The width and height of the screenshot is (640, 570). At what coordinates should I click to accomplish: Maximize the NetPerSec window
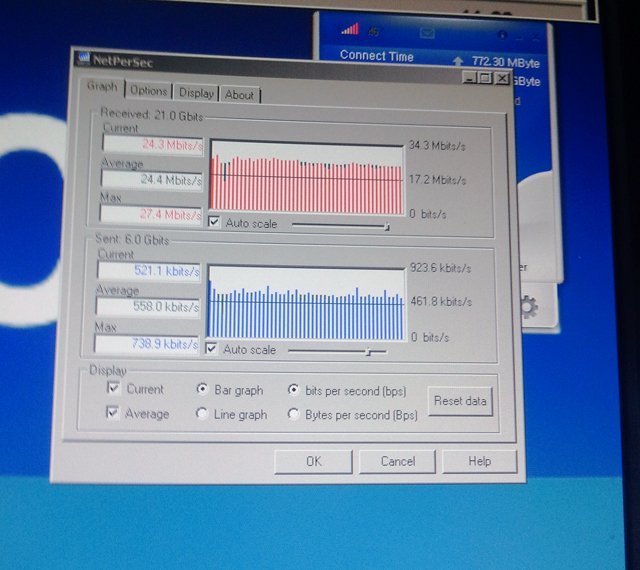(485, 78)
